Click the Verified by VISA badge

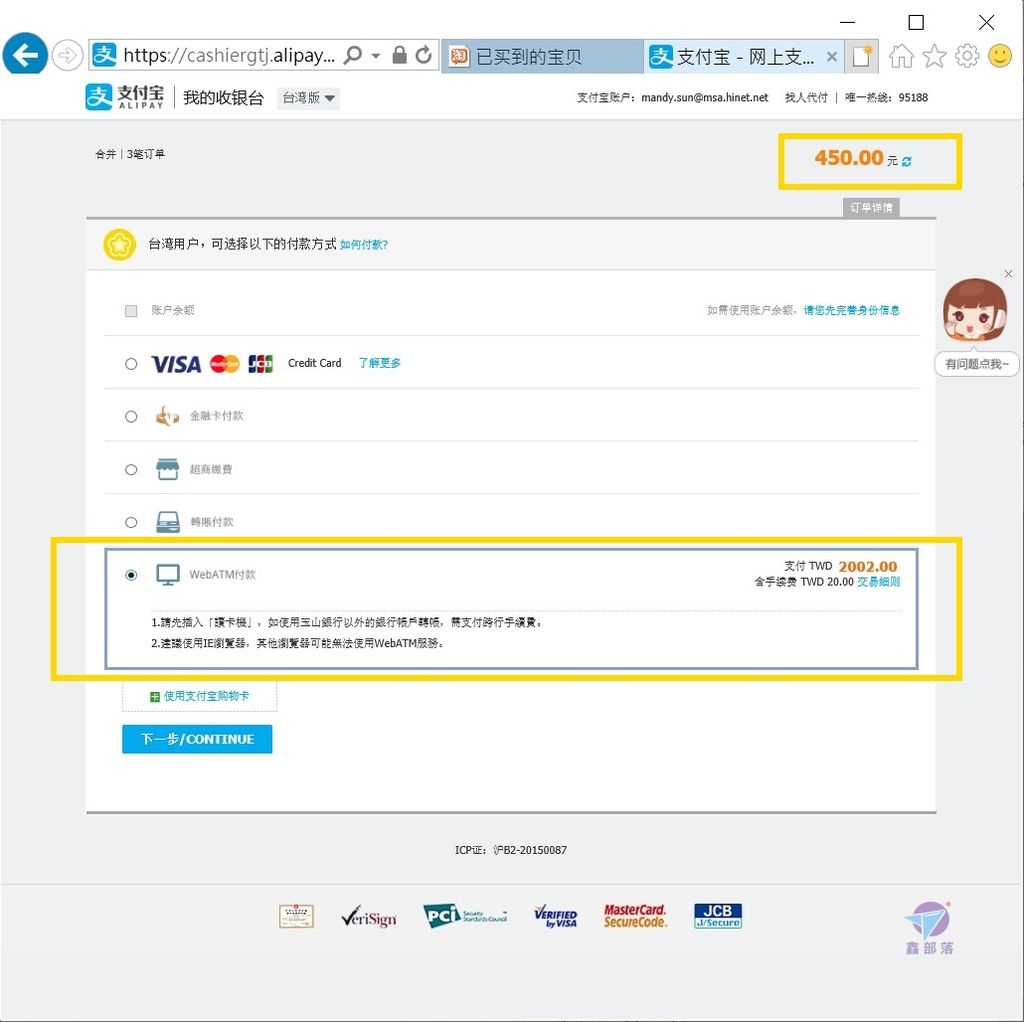tap(556, 916)
